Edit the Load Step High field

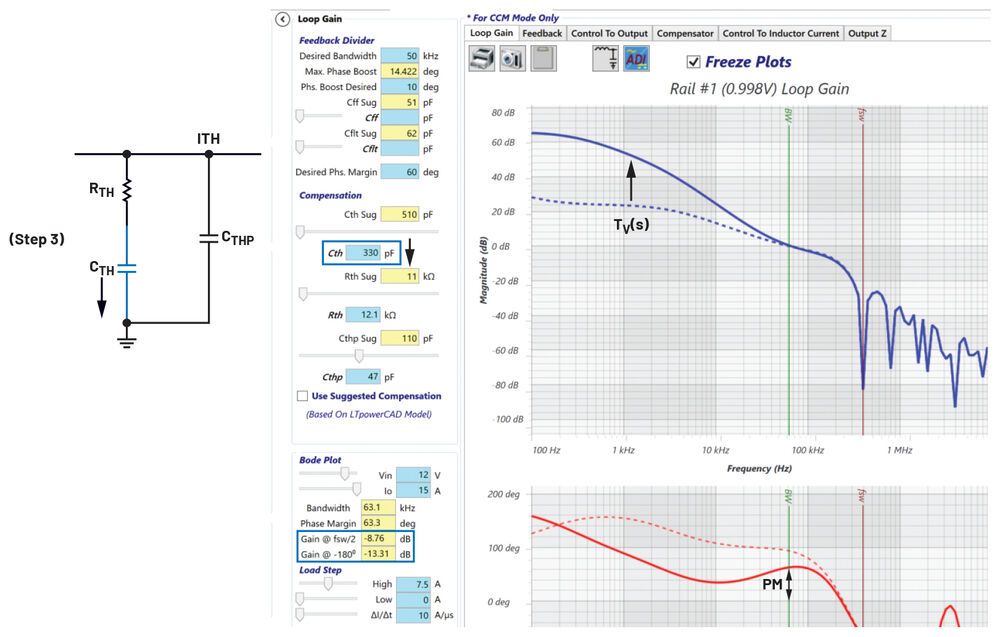(415, 583)
